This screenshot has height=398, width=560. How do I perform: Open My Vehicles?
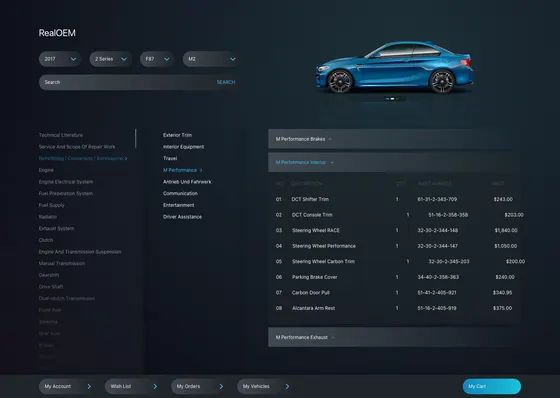[264, 386]
